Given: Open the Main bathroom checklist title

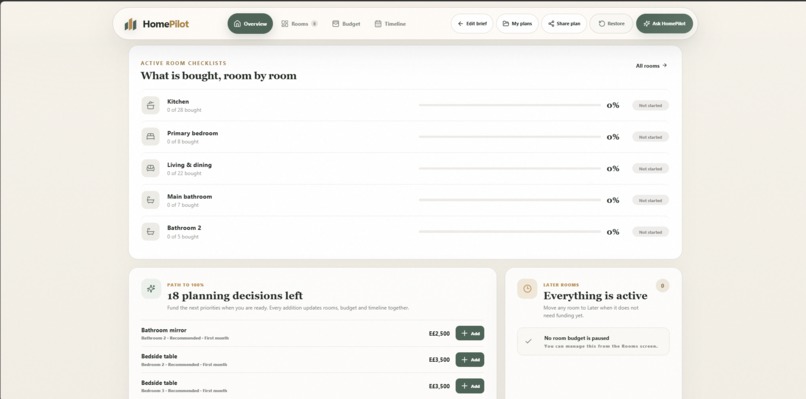Looking at the screenshot, I should point(189,196).
